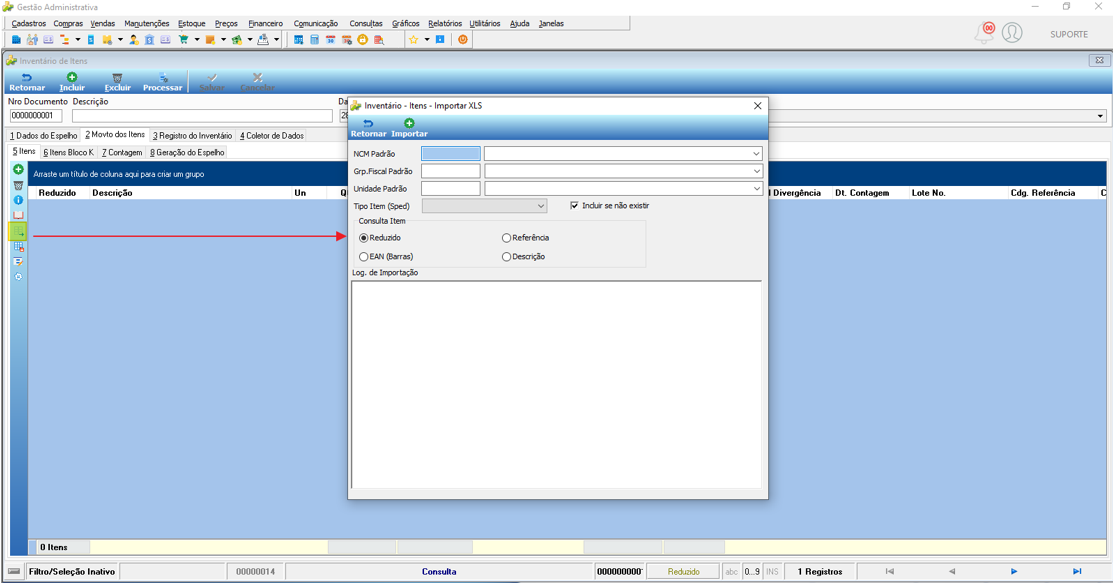Click Retornar button in import dialog
The height and width of the screenshot is (583, 1113).
click(368, 128)
